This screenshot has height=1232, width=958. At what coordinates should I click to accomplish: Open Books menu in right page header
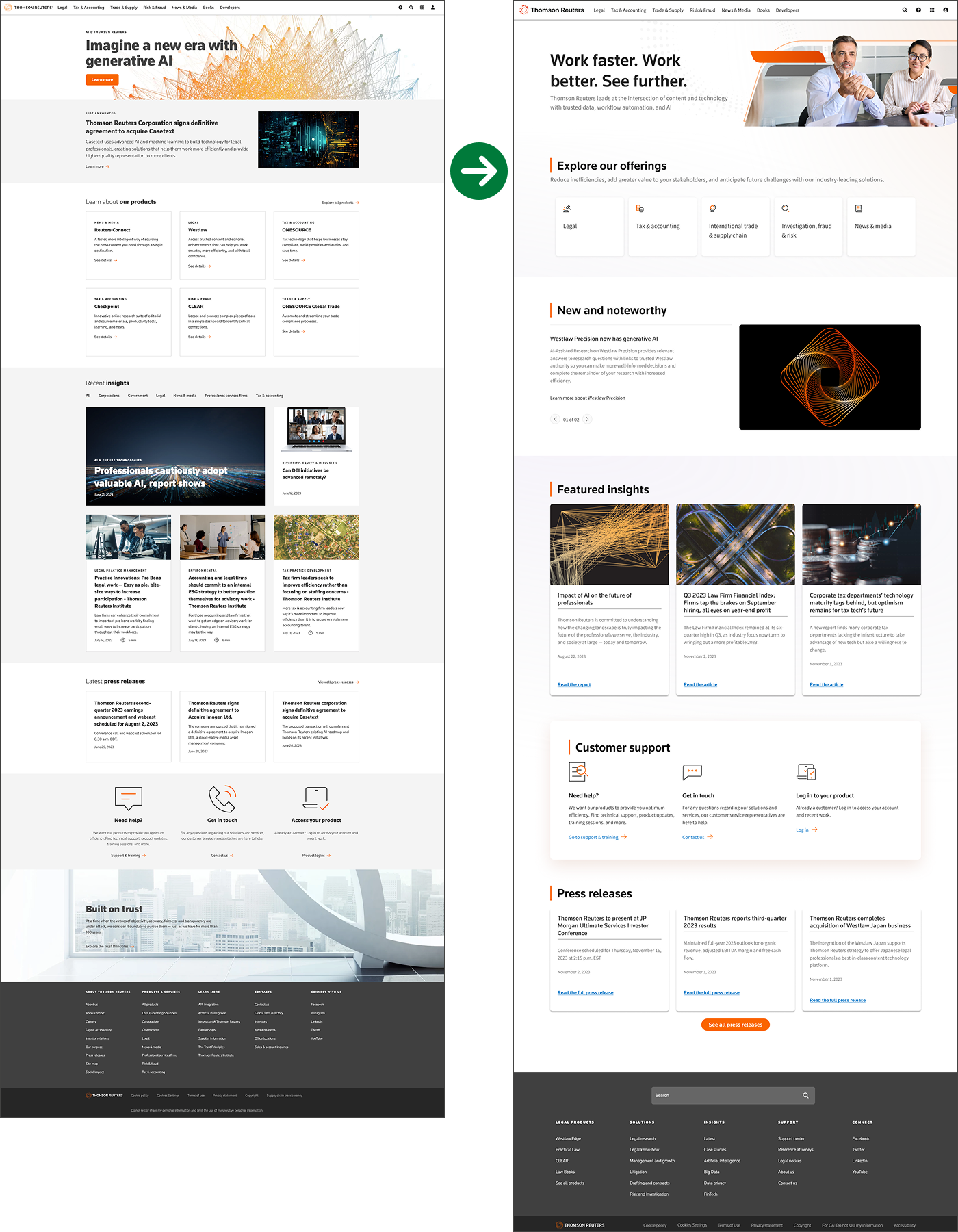click(763, 10)
